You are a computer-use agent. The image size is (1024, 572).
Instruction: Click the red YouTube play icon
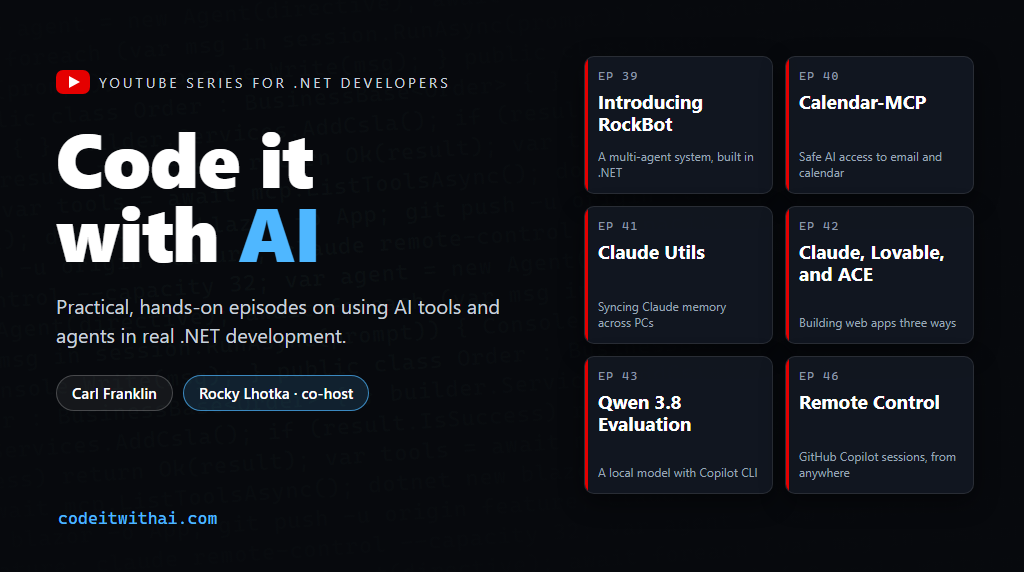click(x=73, y=82)
